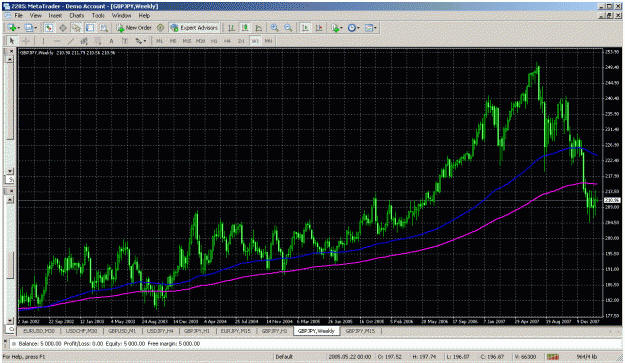
Task: Switch to bar chart display
Action: tap(231, 28)
